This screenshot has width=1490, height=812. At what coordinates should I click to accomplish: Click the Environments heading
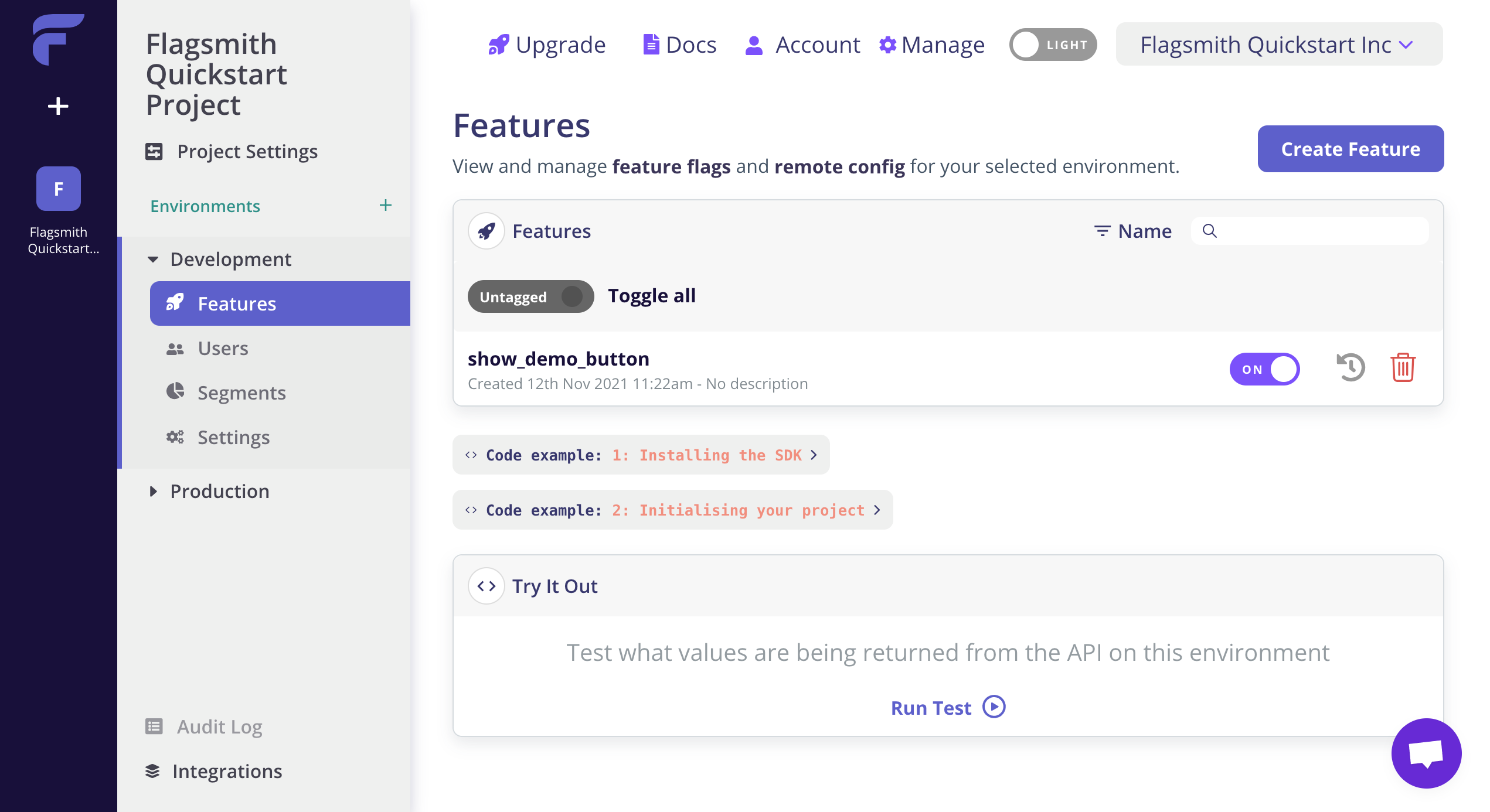point(205,206)
